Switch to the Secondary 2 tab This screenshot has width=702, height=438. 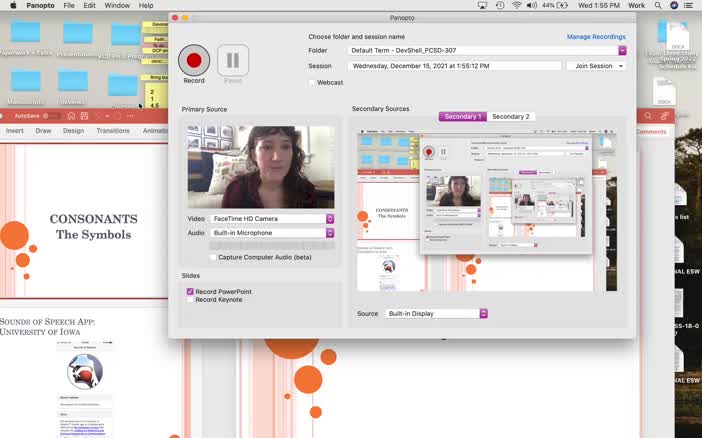pyautogui.click(x=510, y=116)
